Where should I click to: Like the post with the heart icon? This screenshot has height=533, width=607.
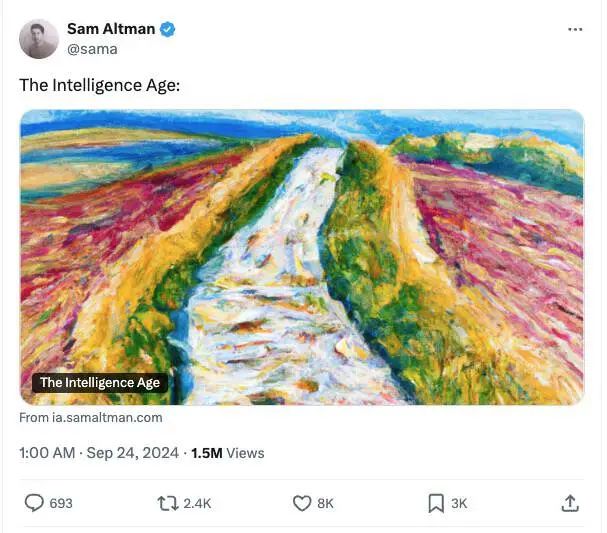(x=301, y=503)
